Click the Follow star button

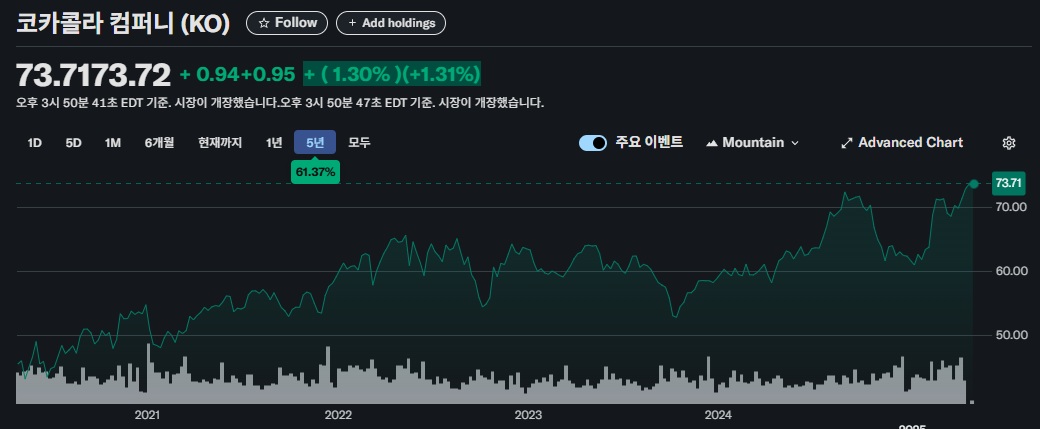pyautogui.click(x=287, y=23)
